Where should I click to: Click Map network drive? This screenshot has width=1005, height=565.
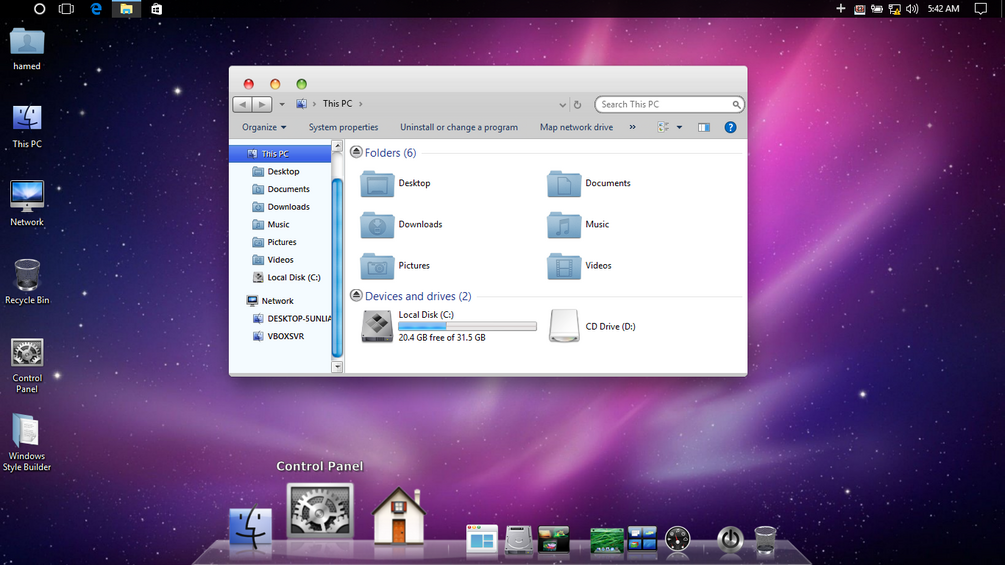click(576, 127)
